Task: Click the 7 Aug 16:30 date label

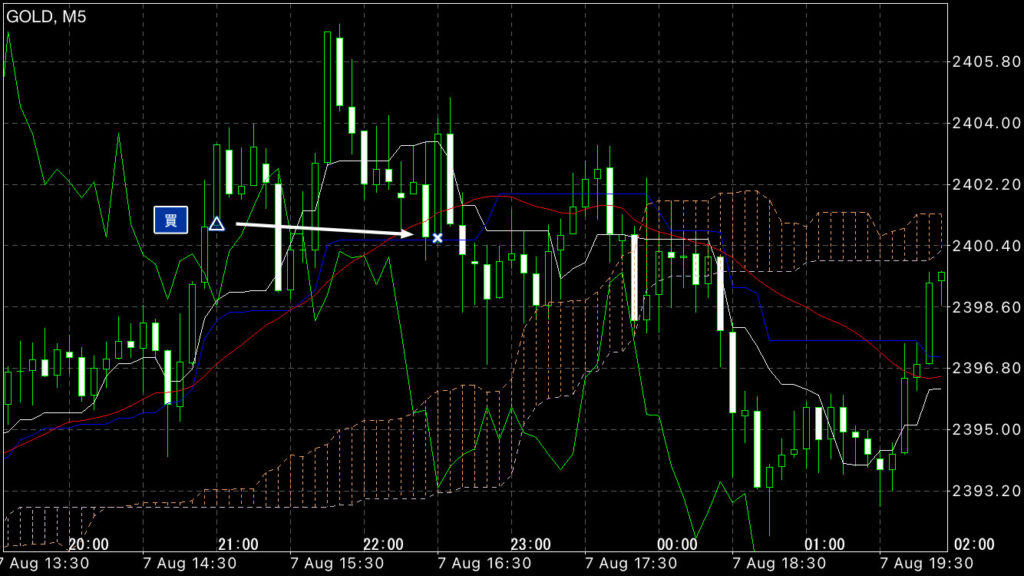Action: pos(484,564)
